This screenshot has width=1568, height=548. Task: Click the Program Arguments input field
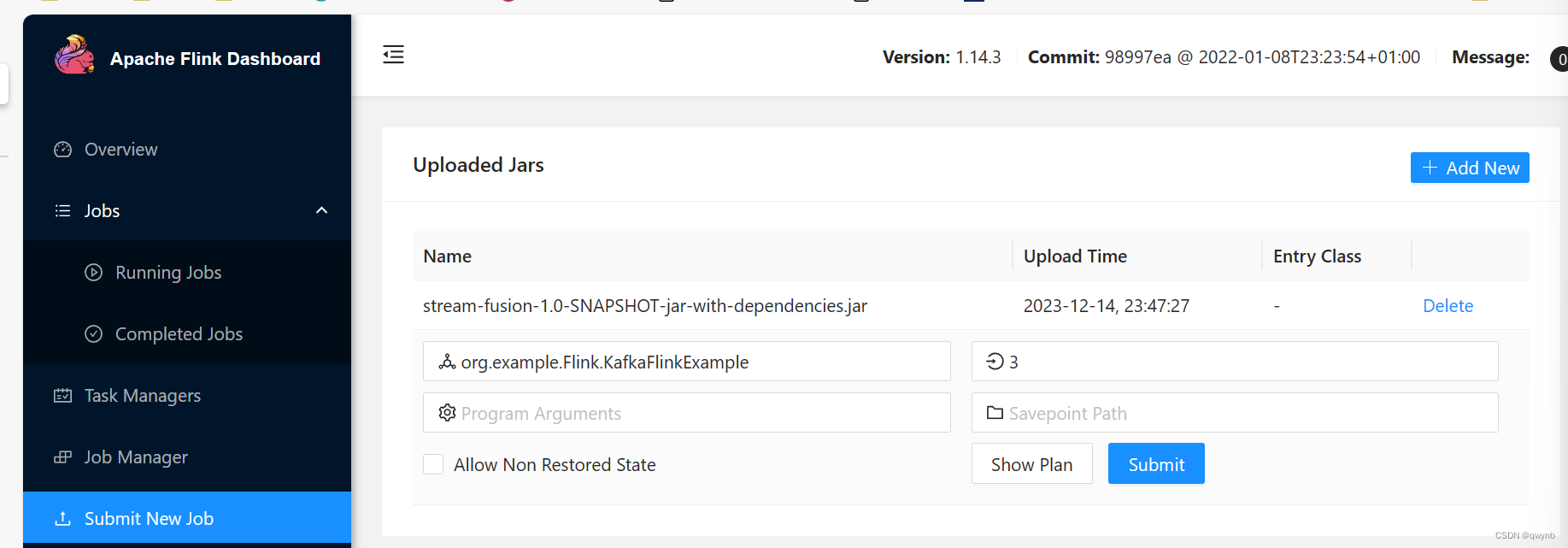686,413
